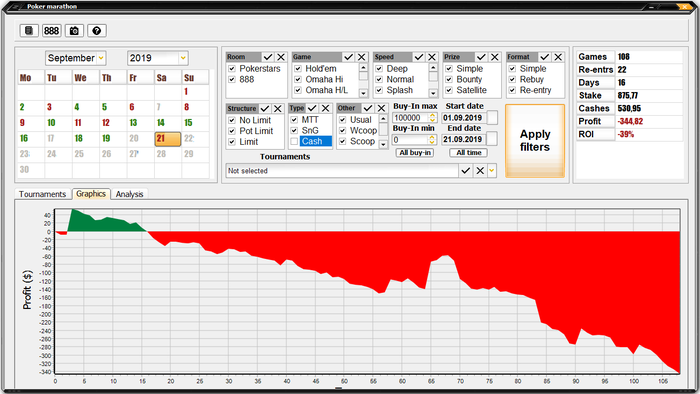Viewport: 700px width, 394px height.
Task: Expand the Tournaments dropdown arrow
Action: point(492,170)
